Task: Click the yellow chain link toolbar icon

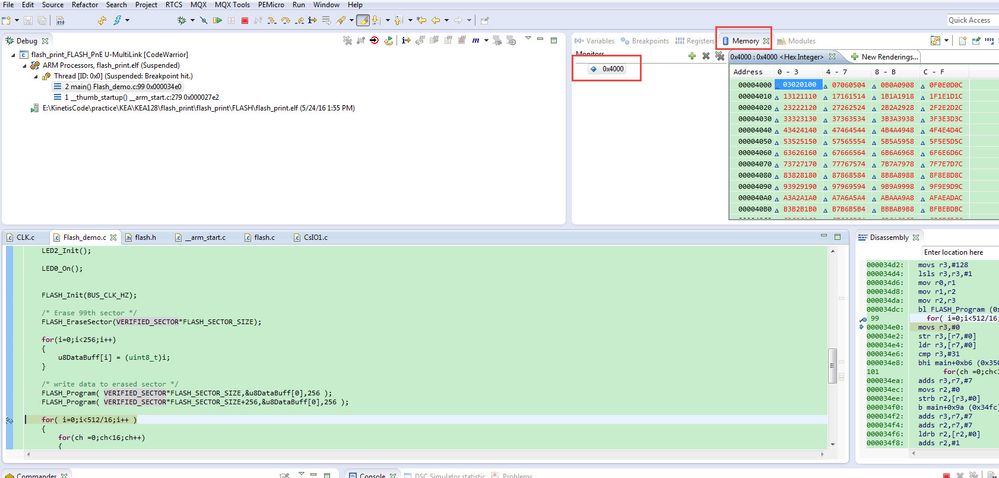Action: point(102,20)
